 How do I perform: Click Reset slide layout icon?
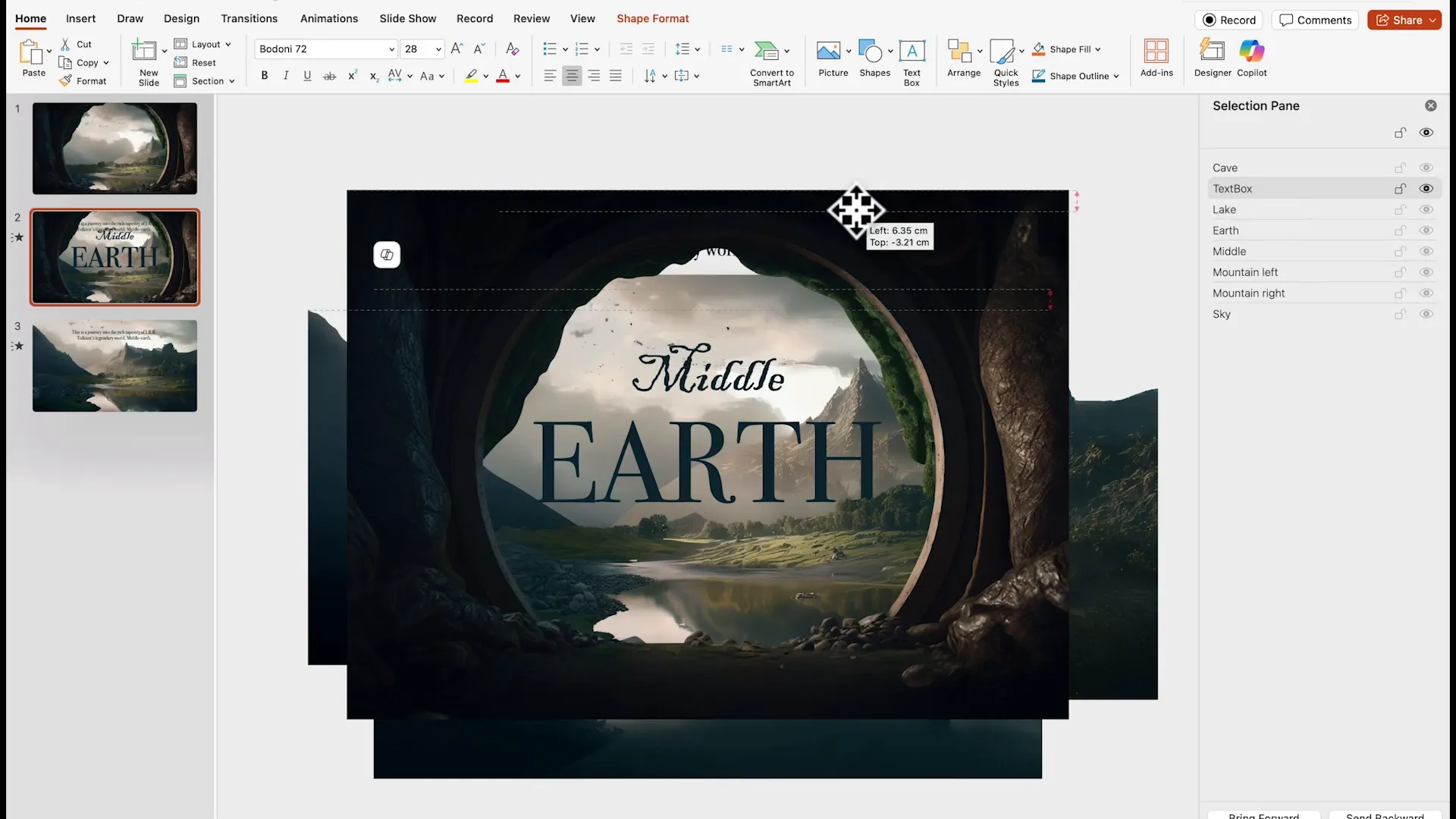tap(180, 62)
